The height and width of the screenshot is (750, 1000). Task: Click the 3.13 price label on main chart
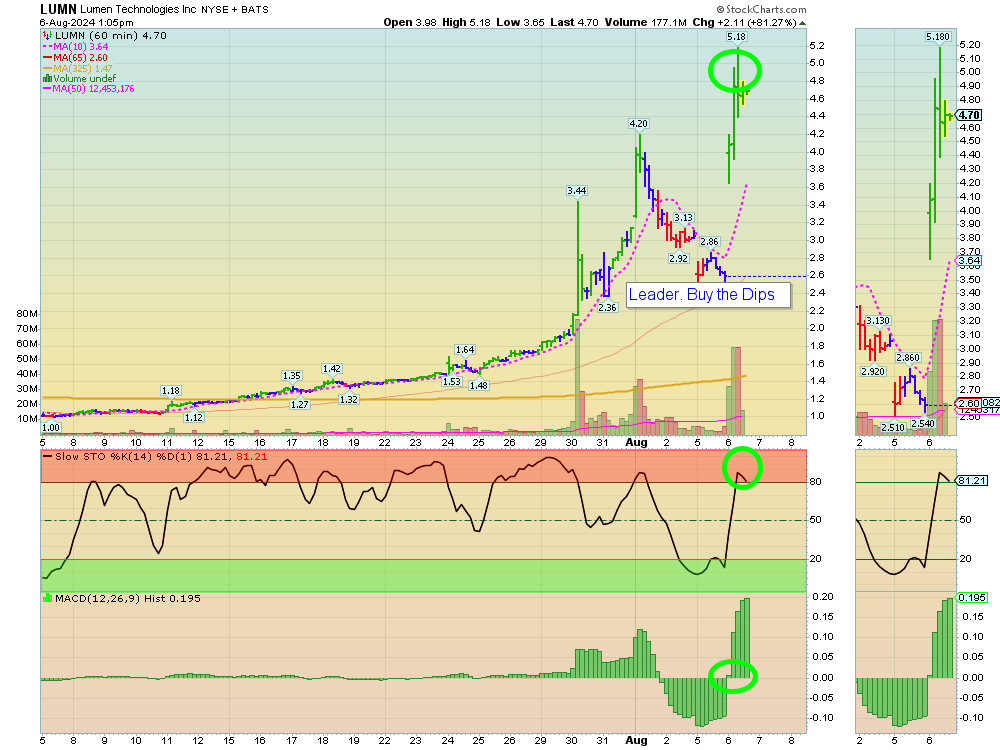pyautogui.click(x=684, y=218)
